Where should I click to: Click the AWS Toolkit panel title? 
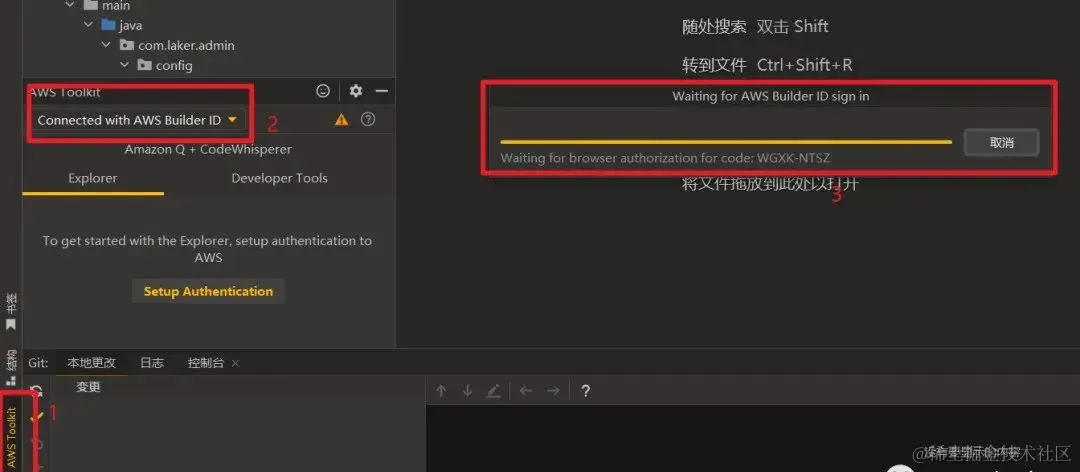(65, 92)
